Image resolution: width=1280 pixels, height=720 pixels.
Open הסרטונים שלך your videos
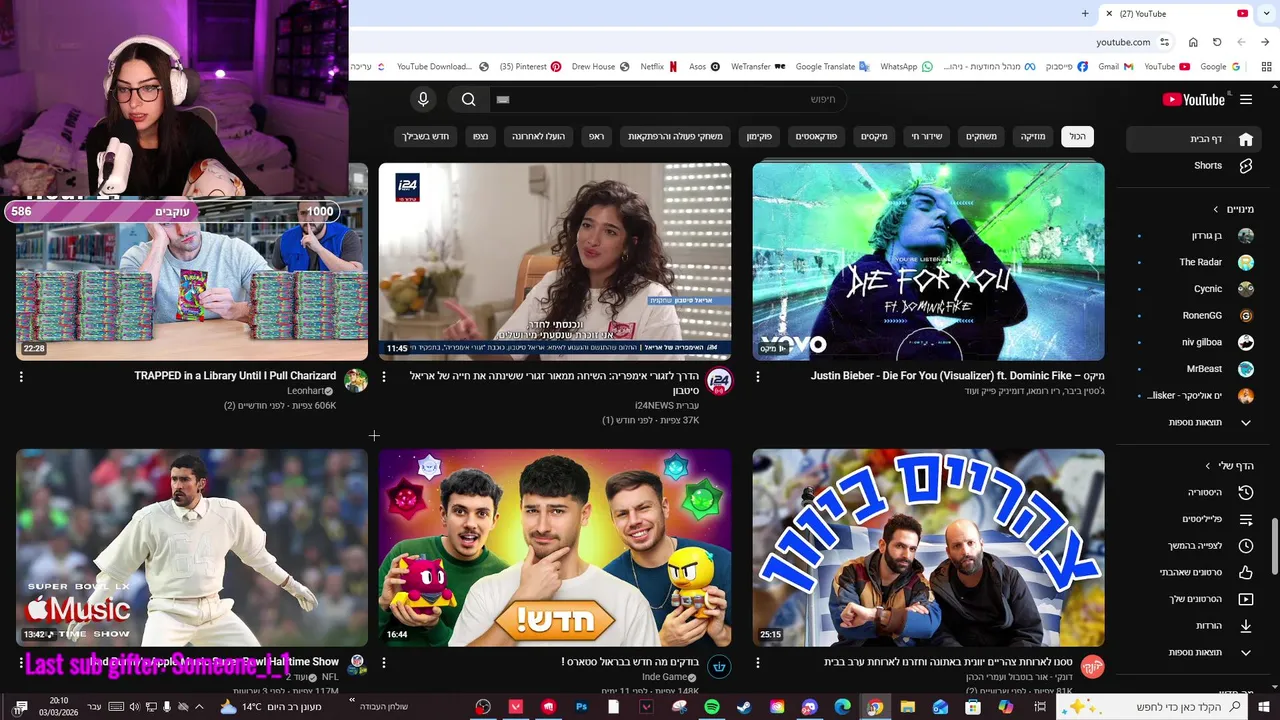[1195, 599]
